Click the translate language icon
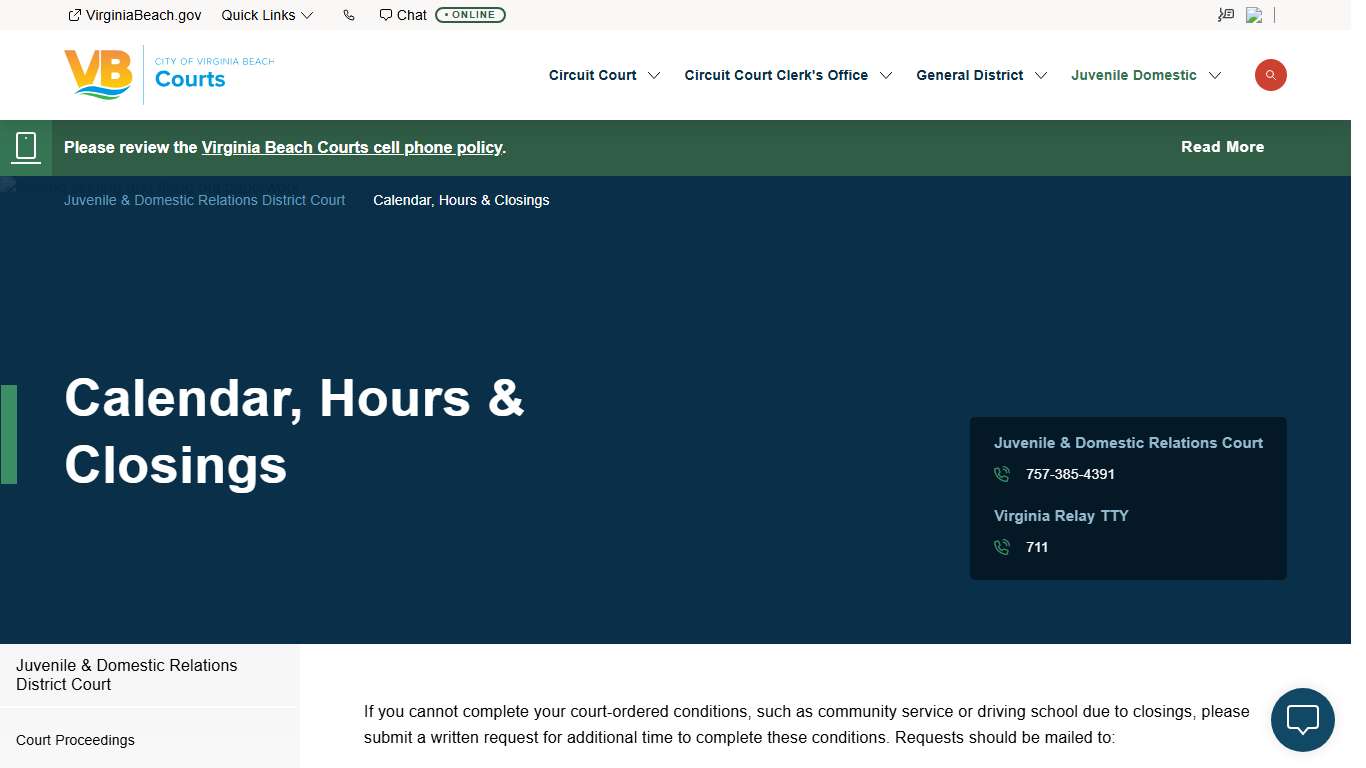The height and width of the screenshot is (768, 1366). tap(1225, 15)
